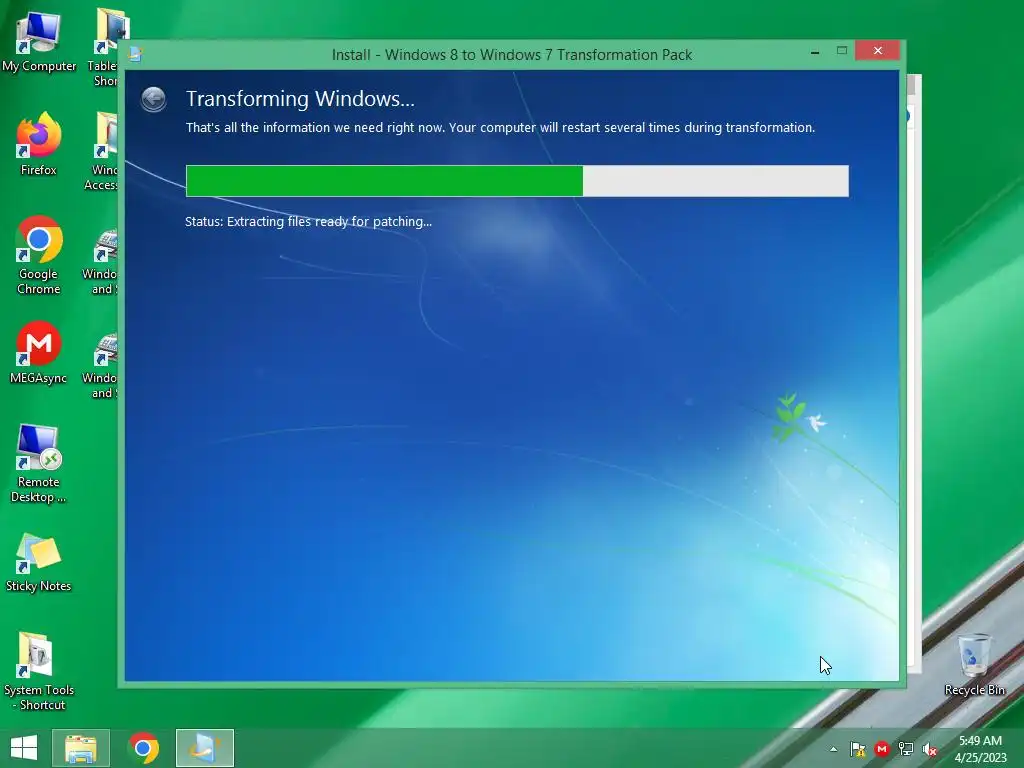Open clock showing 5:49 AM
1024x768 pixels.
tap(980, 749)
